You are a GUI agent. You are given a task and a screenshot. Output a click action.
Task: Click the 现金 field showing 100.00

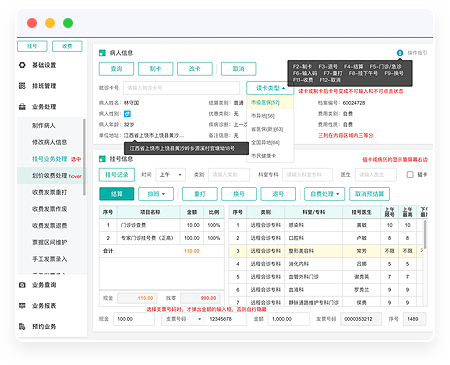click(x=134, y=319)
